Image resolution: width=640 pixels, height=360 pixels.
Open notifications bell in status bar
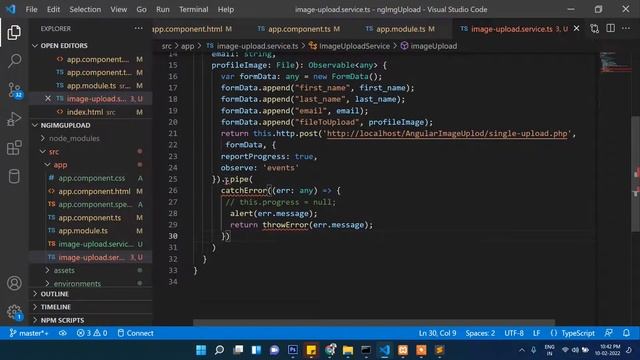(x=626, y=333)
